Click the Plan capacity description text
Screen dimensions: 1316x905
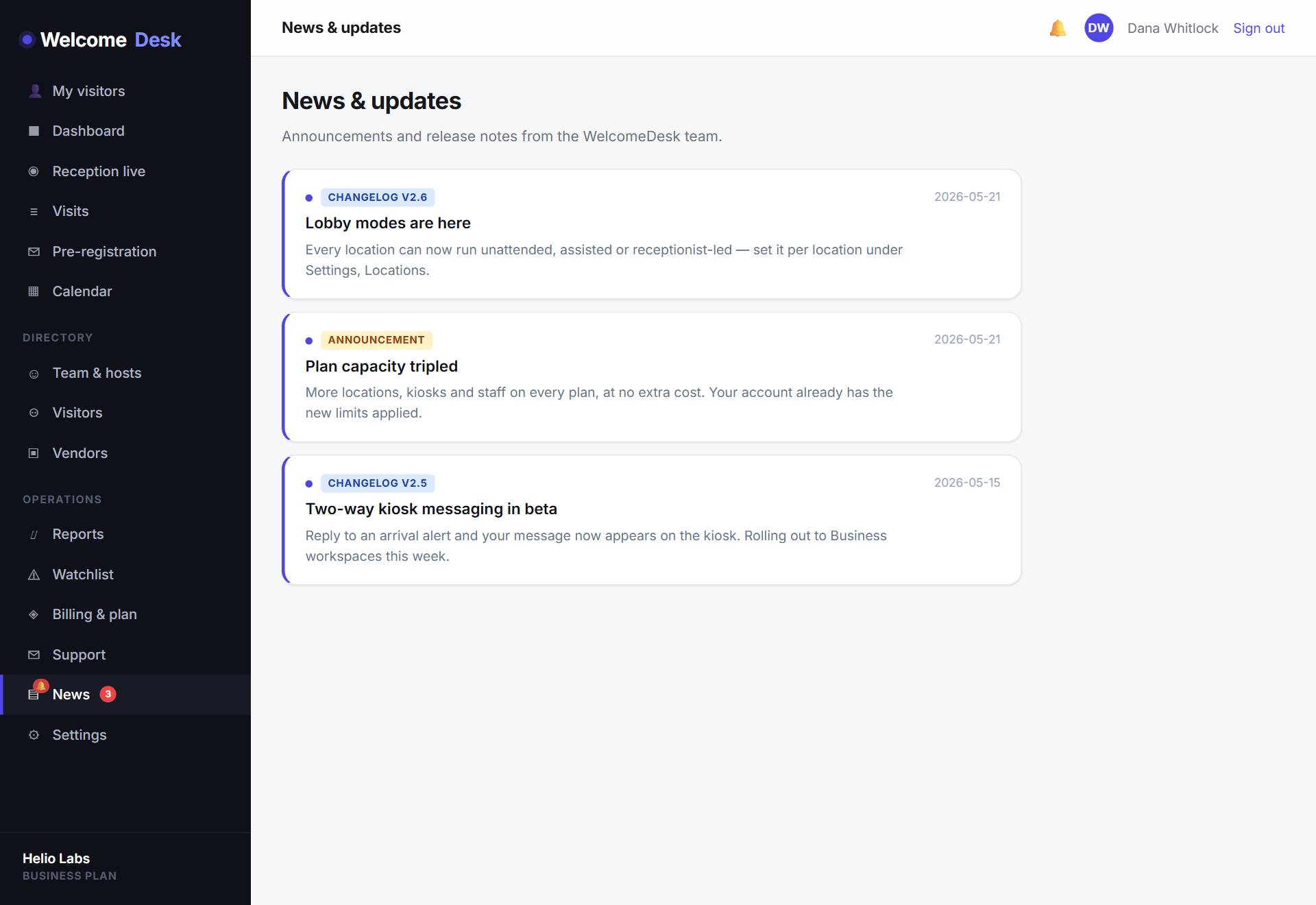coord(599,402)
